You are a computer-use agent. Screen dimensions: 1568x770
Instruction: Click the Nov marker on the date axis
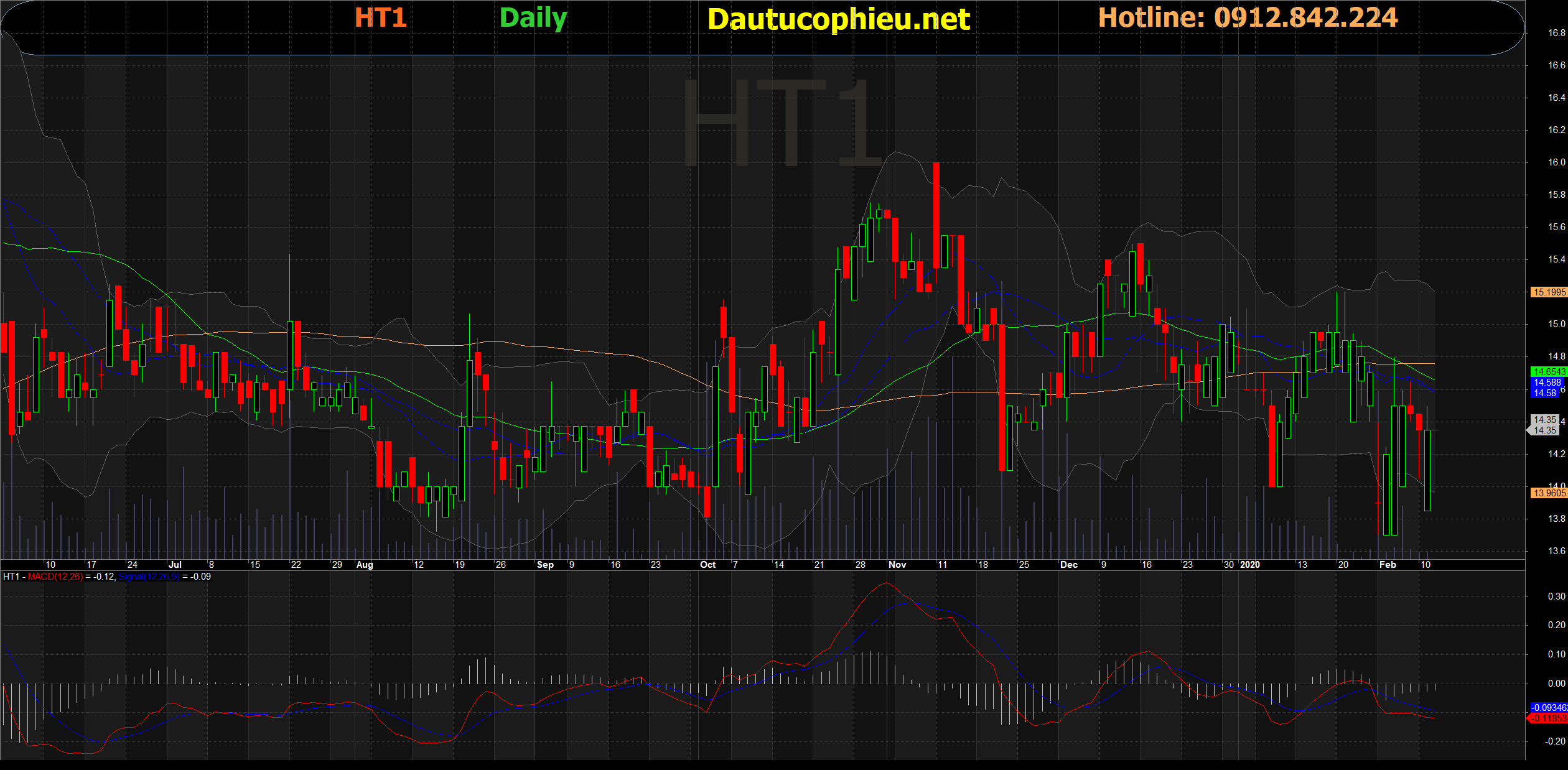tap(897, 565)
